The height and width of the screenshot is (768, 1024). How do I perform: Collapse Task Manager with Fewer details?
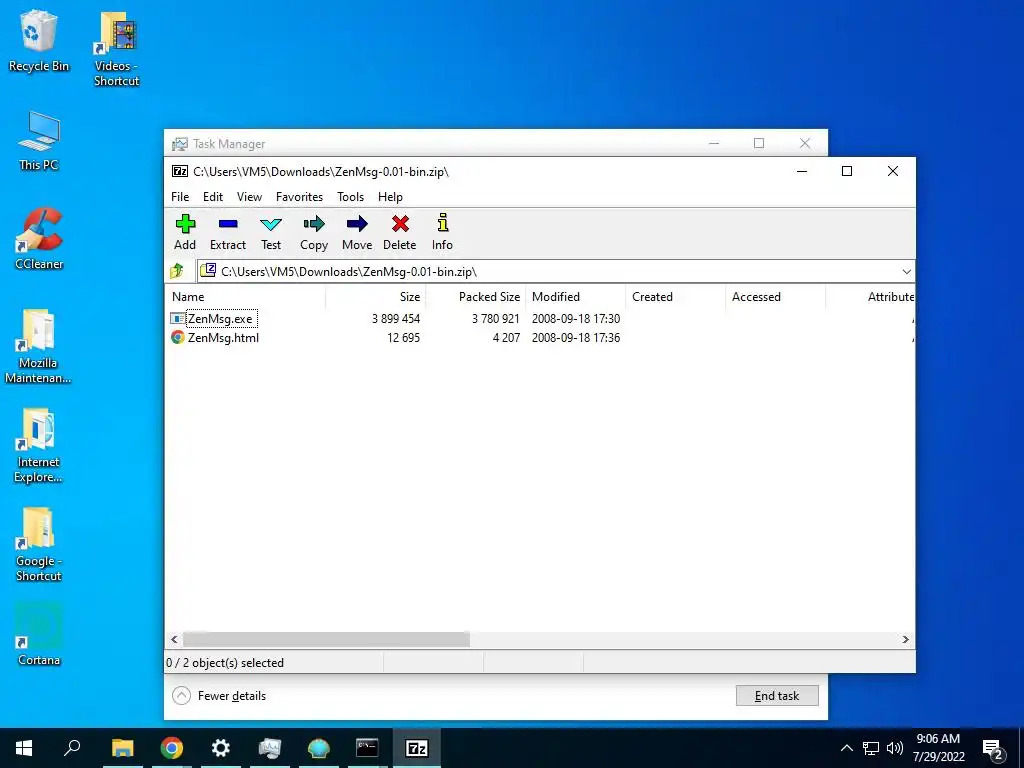[219, 696]
